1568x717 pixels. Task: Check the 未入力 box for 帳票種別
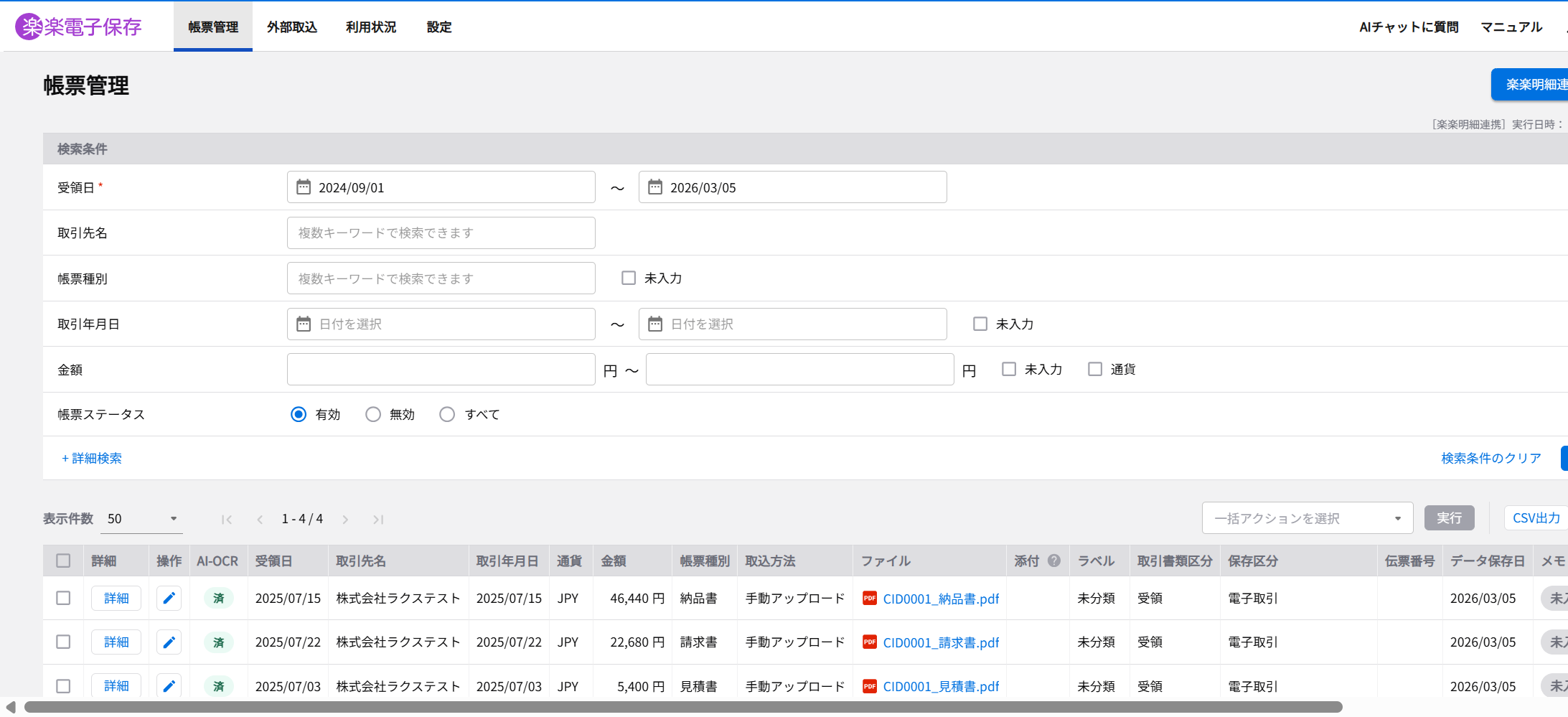tap(629, 278)
